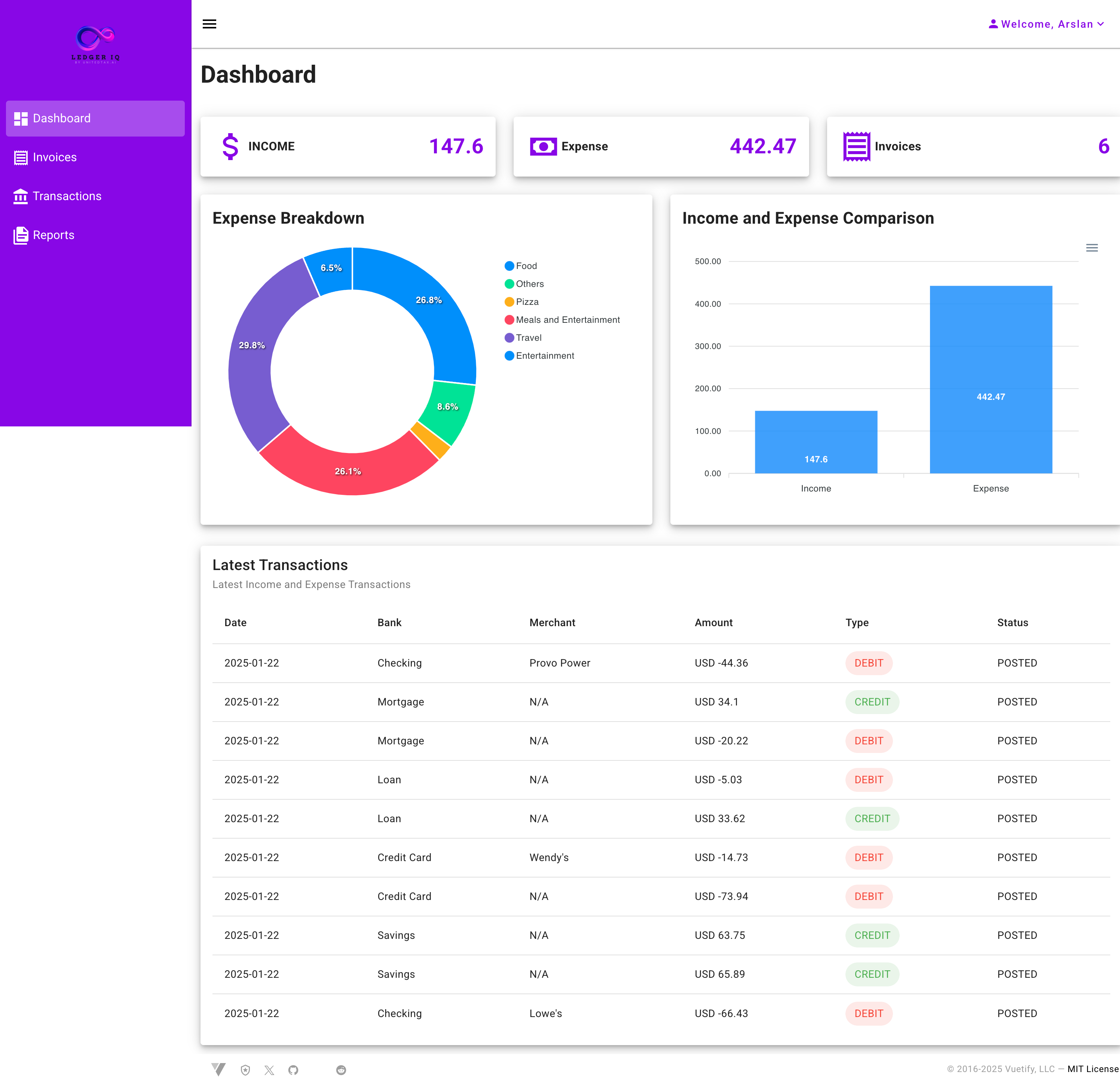Open the GitHub footer icon
This screenshot has width=1120, height=1084.
pos(293,1070)
